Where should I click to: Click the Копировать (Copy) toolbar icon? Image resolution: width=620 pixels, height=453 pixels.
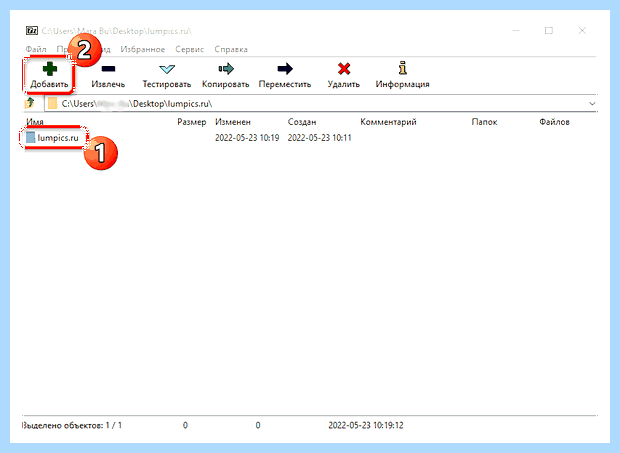pos(226,69)
